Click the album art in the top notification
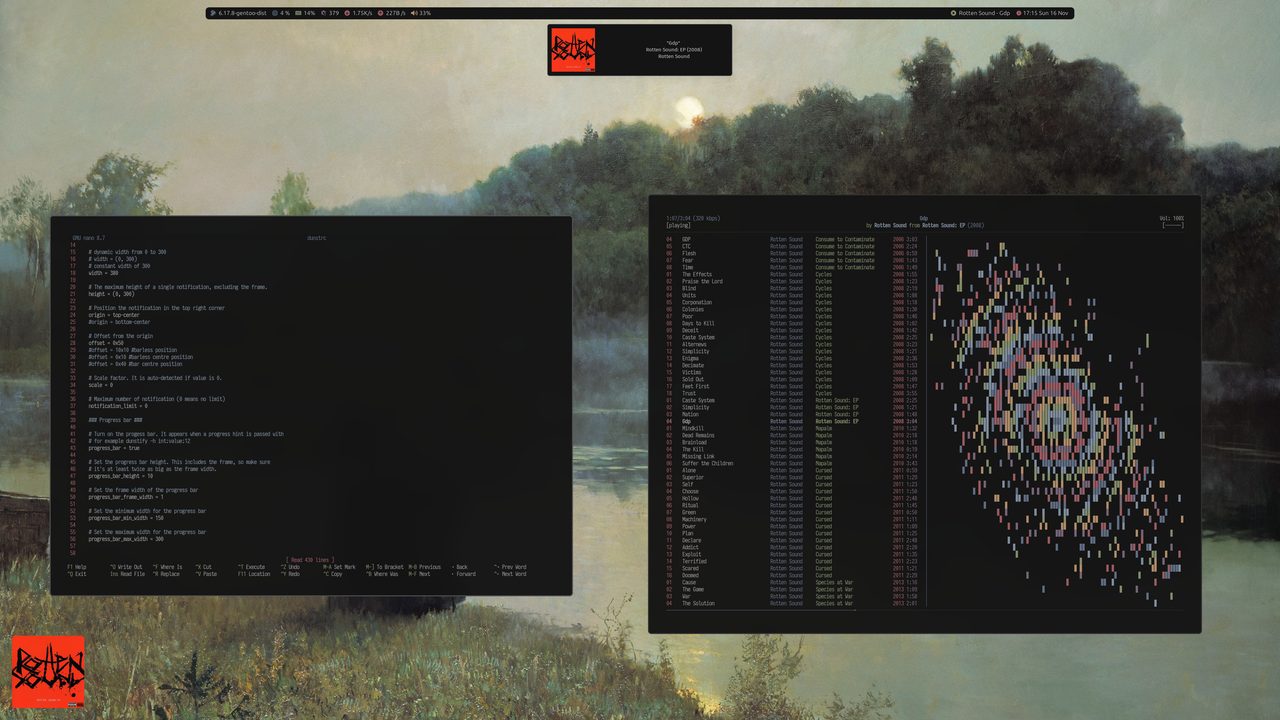This screenshot has height=720, width=1280. 573,50
